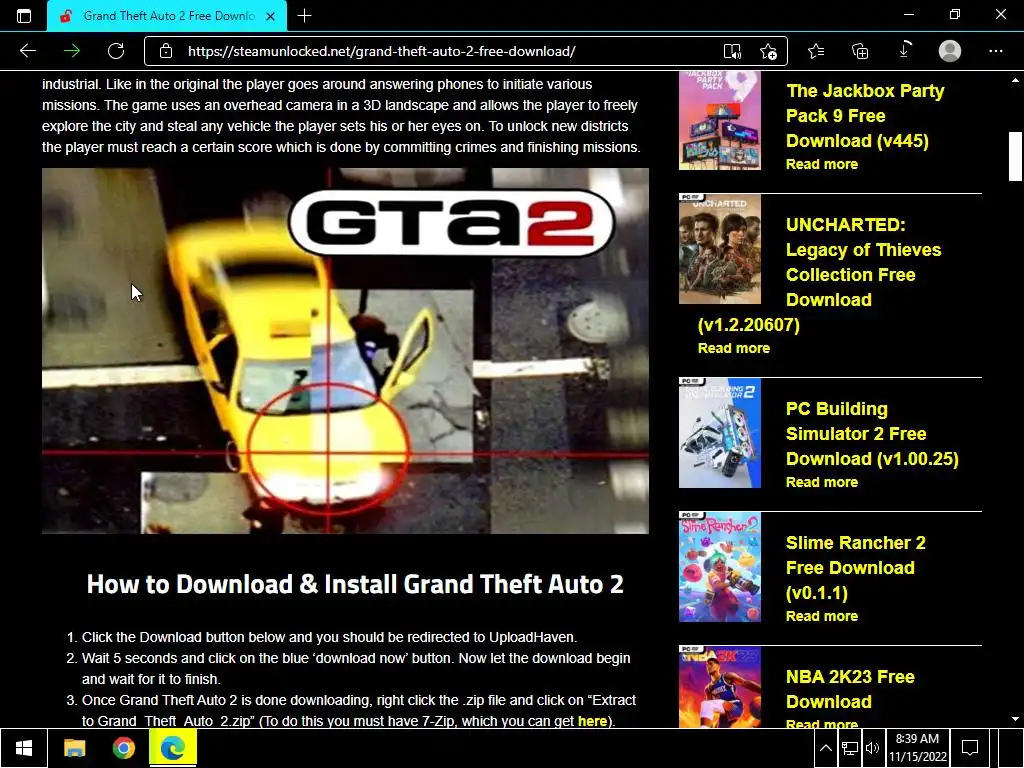1024x768 pixels.
Task: Open the taskbar clock showing 8:39 AM
Action: (x=918, y=748)
